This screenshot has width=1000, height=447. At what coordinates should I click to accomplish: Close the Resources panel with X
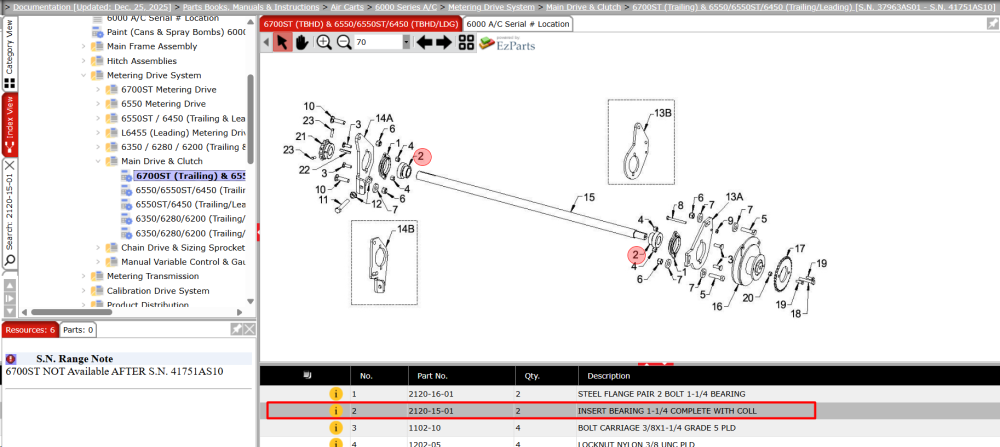pos(249,329)
